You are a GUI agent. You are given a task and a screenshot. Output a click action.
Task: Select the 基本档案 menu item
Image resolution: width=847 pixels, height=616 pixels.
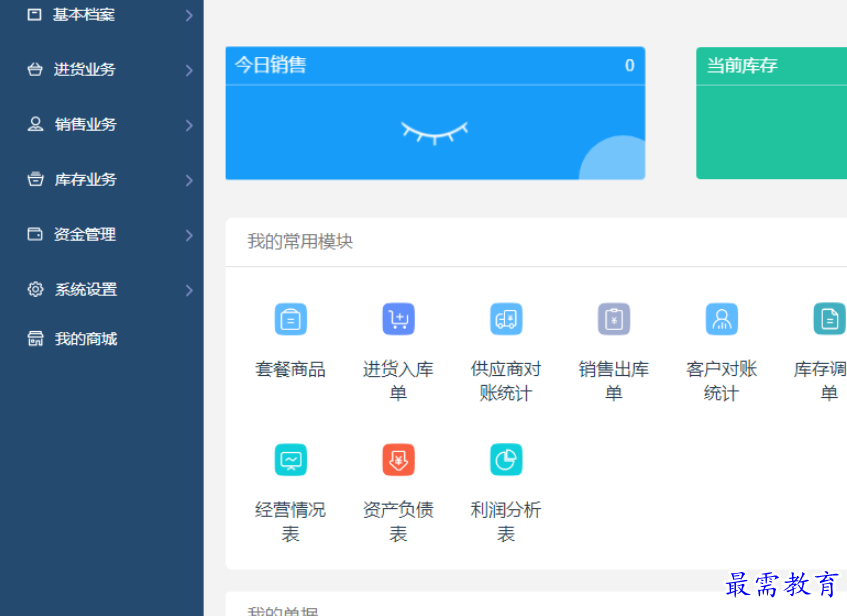102,15
